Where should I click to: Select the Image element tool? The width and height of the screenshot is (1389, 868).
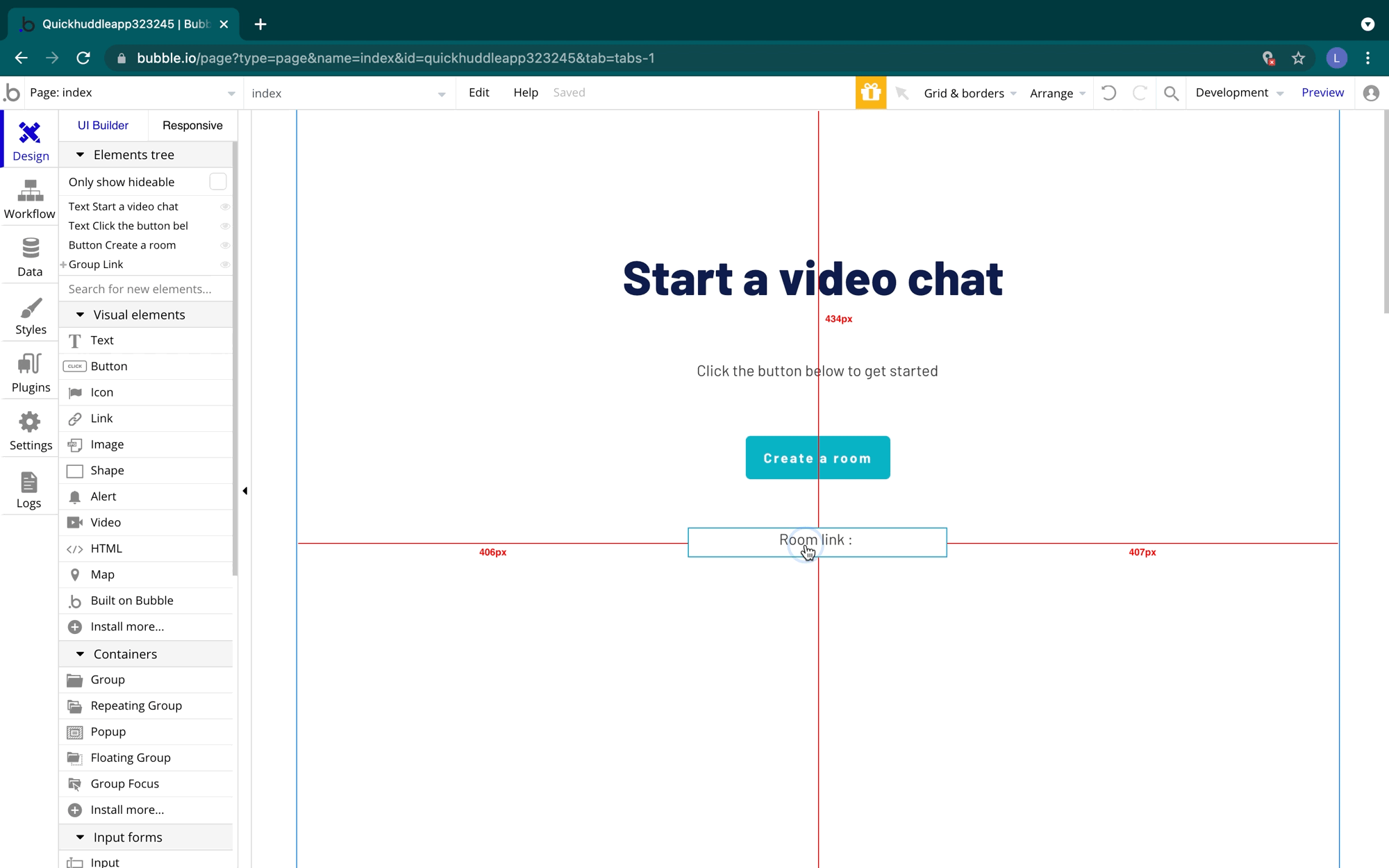pyautogui.click(x=146, y=444)
